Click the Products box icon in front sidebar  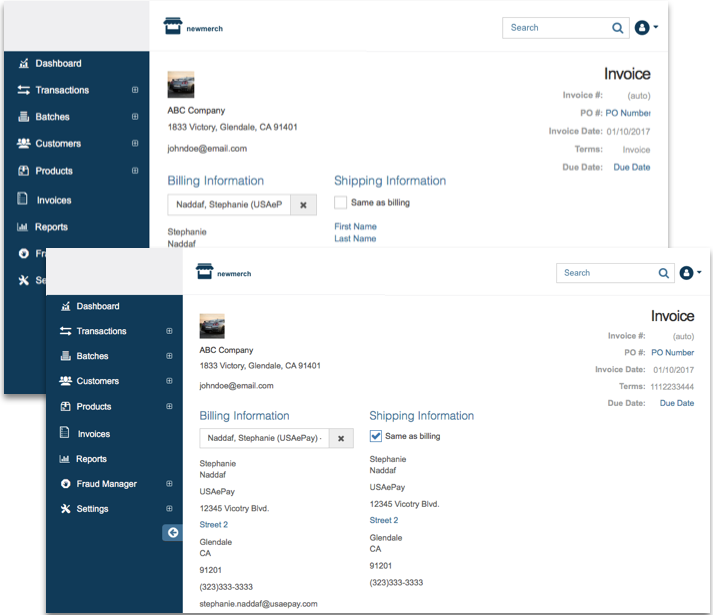66,407
